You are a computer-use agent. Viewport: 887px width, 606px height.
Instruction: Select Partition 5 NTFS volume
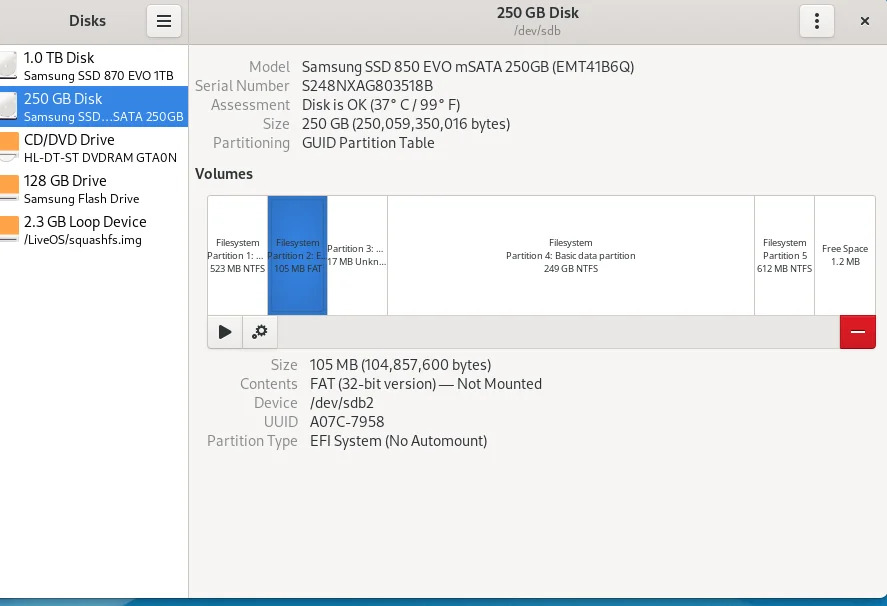point(784,255)
